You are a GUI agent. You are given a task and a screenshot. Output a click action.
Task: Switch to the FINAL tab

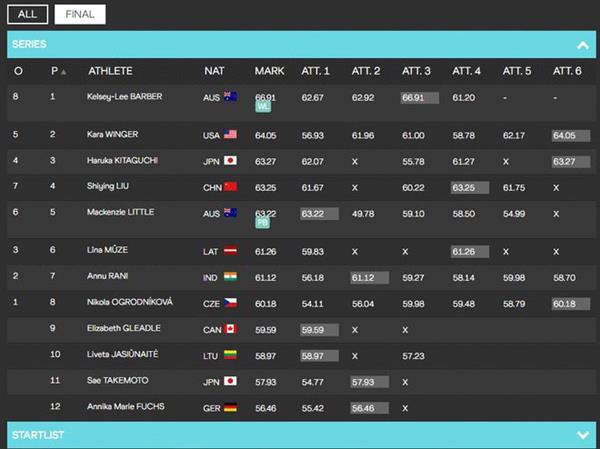coord(80,15)
